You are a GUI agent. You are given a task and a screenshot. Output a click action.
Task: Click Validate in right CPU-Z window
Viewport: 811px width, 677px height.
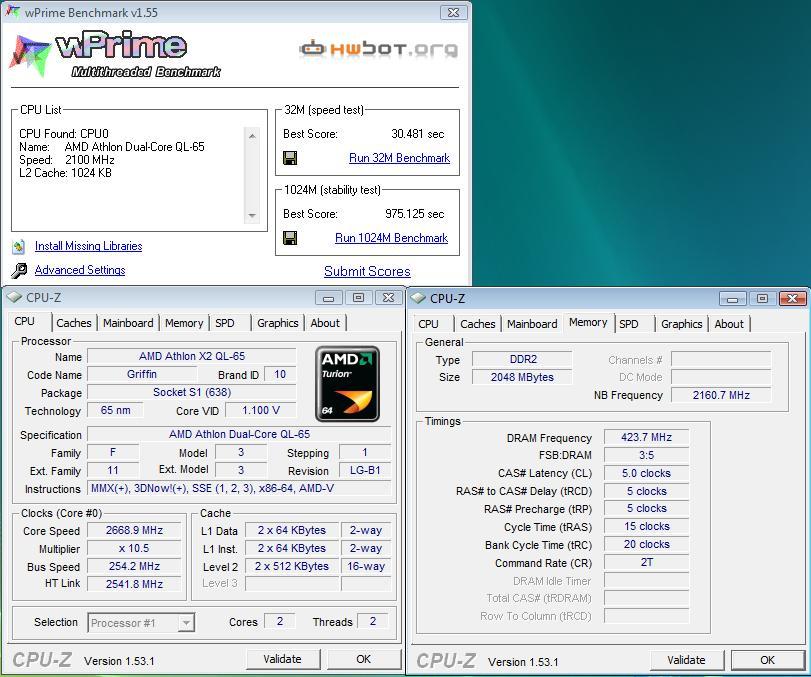(x=686, y=660)
